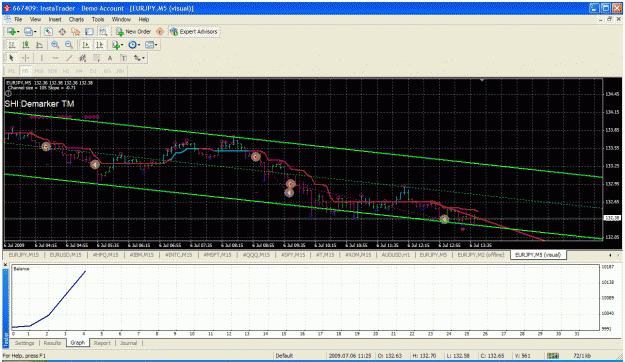Select the arrow Cursor tool
Image resolution: width=625 pixels, height=362 pixels.
pyautogui.click(x=12, y=58)
